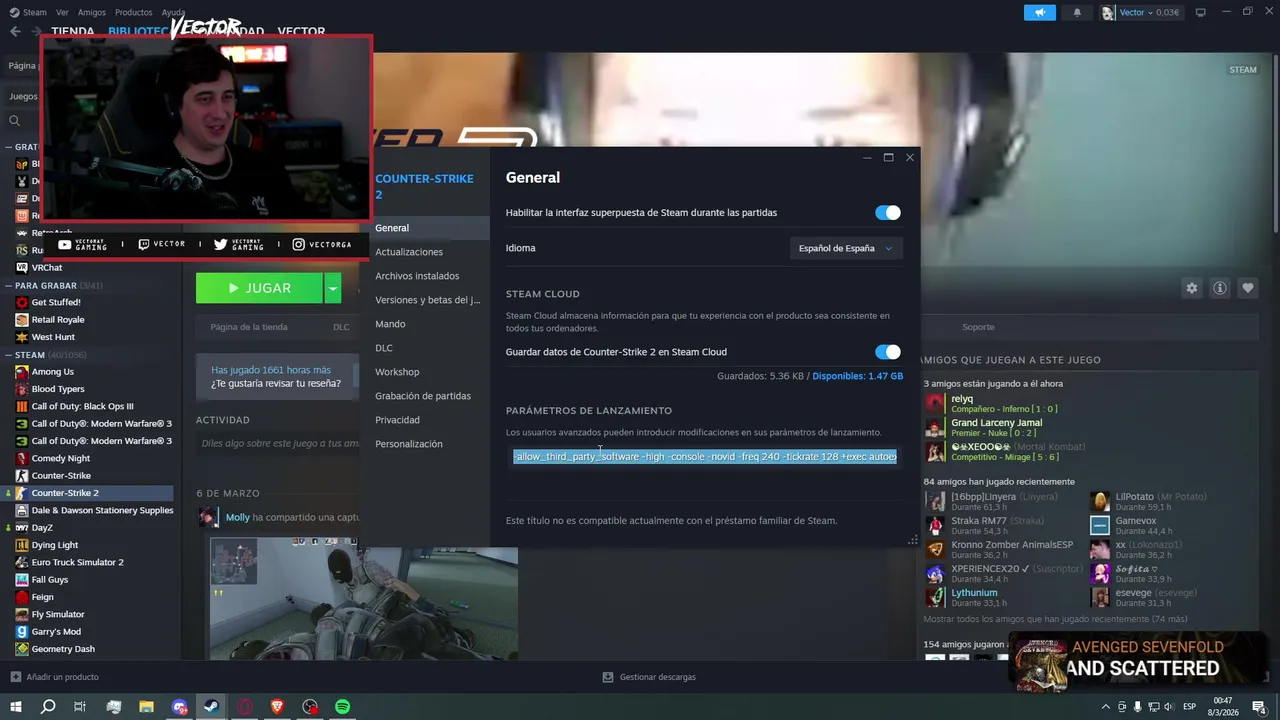Screen dimensions: 1280x720
Task: Select Call of Duty: Black Ops III
Action: [82, 406]
